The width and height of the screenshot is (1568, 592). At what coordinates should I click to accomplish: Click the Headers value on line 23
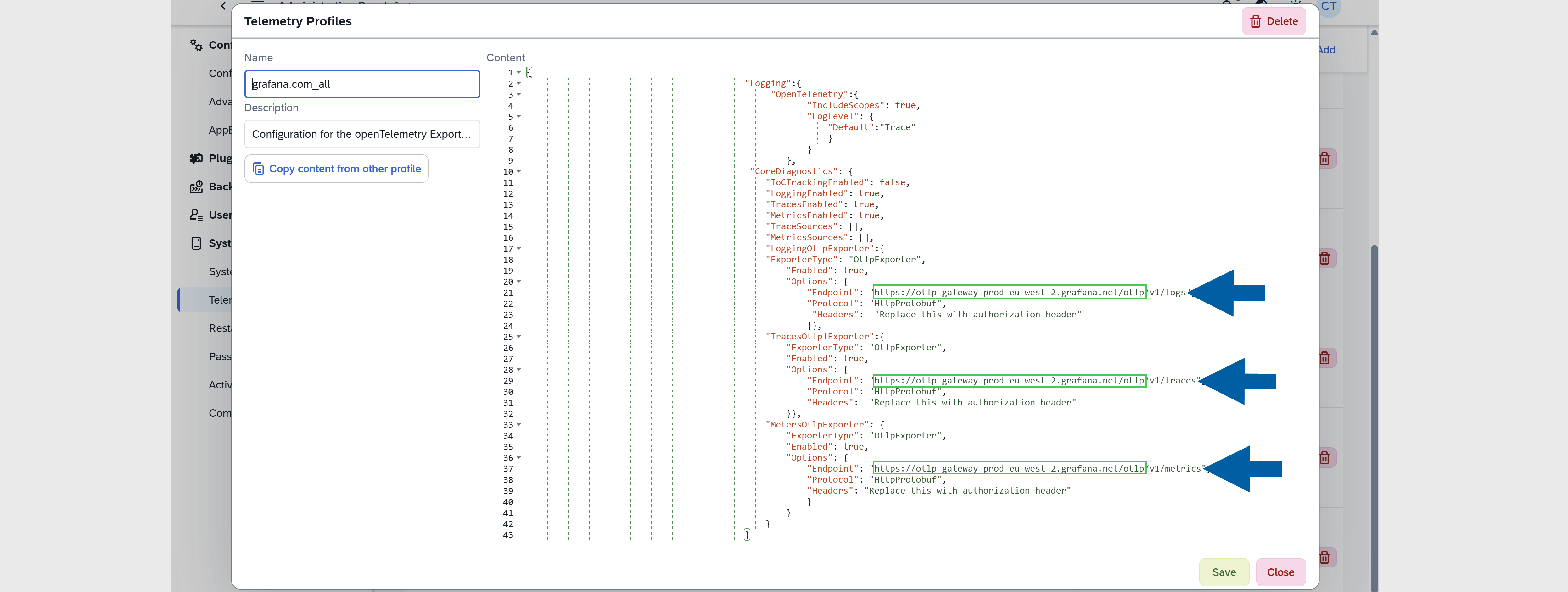coord(977,315)
